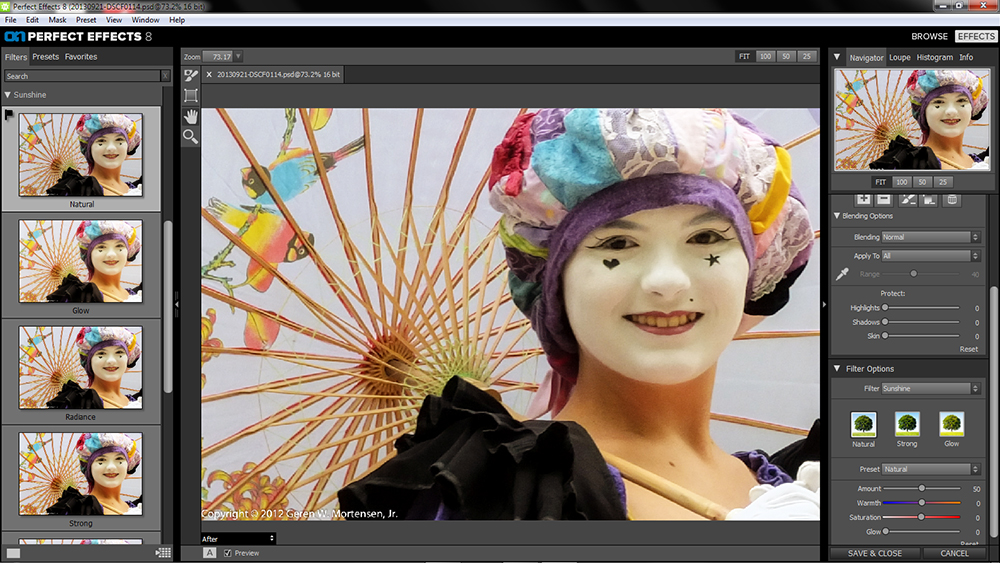Viewport: 1000px width, 563px height.
Task: Select the Zoom magnifier tool
Action: click(x=190, y=137)
